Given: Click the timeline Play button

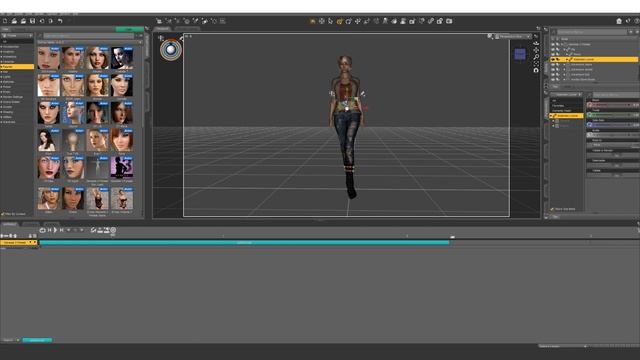Looking at the screenshot, I should [x=56, y=230].
